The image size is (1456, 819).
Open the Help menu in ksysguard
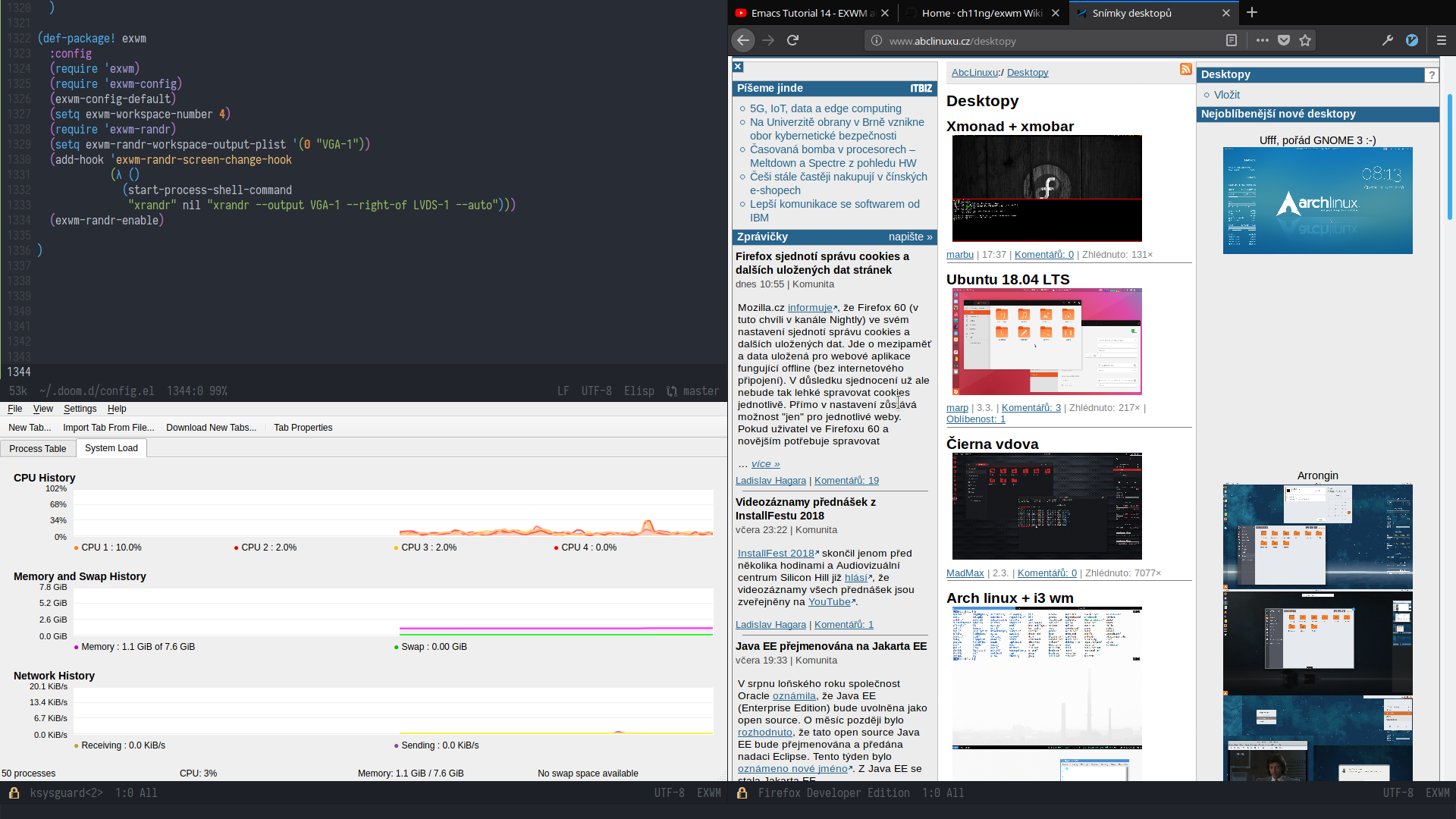(x=117, y=409)
